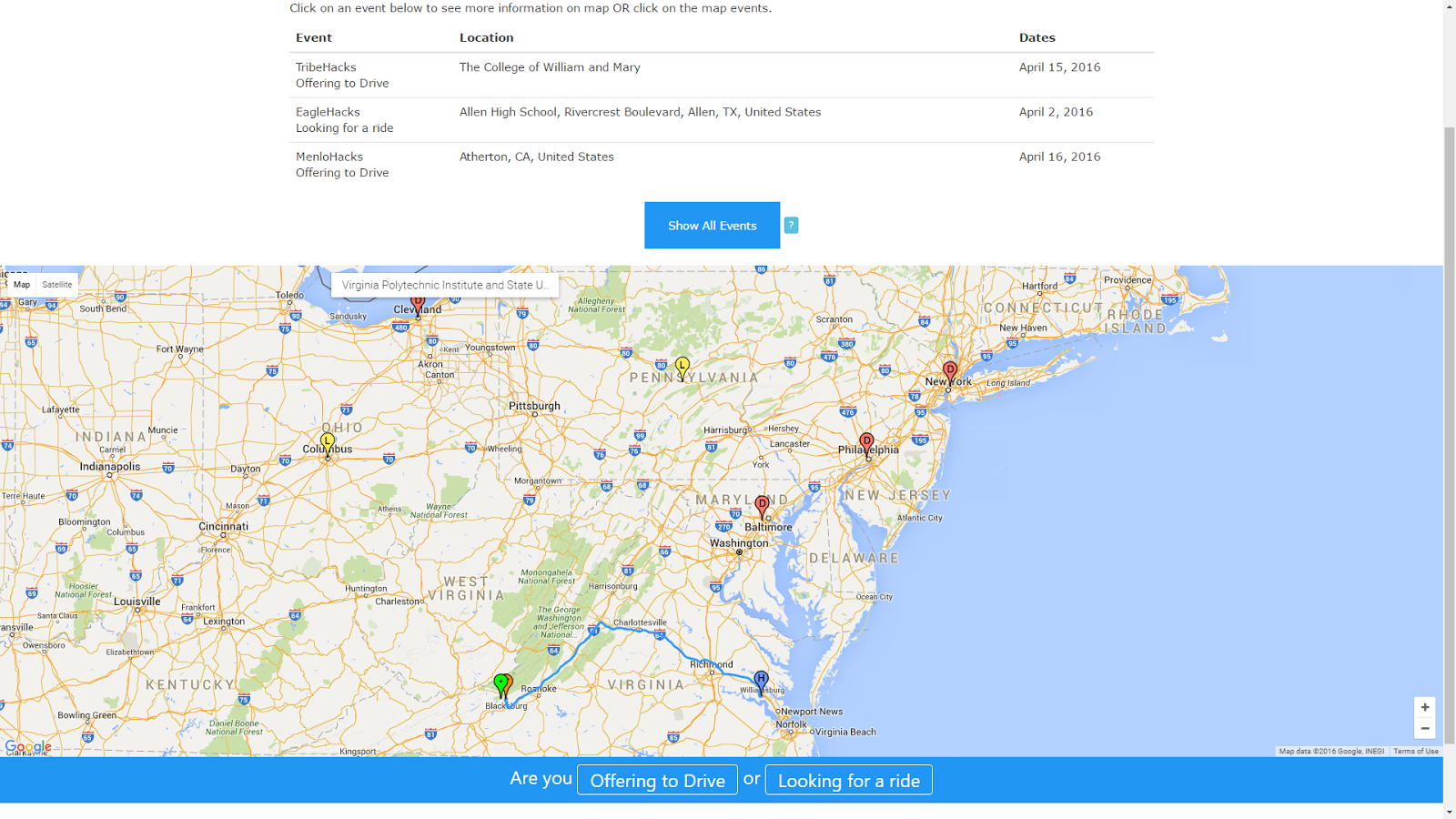Click the Dates column header
This screenshot has width=1456, height=819.
tap(1036, 37)
